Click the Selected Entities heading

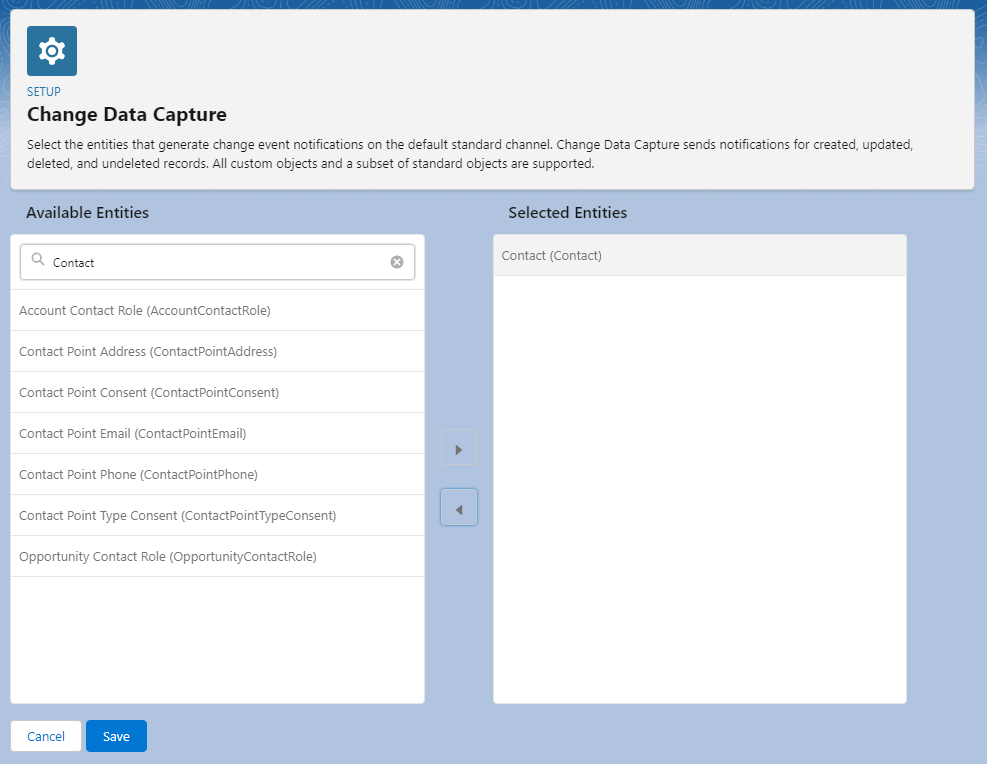coord(567,213)
